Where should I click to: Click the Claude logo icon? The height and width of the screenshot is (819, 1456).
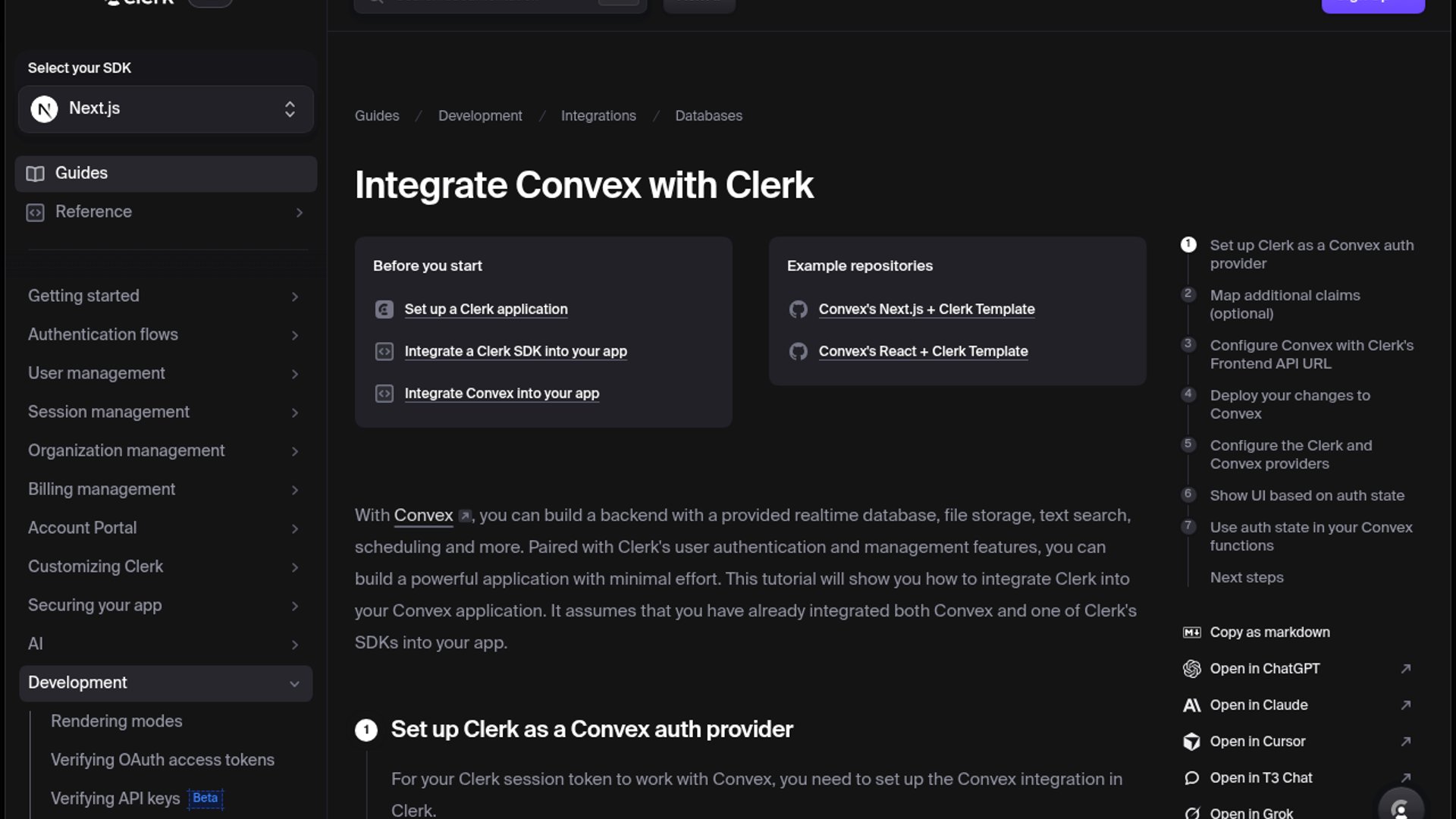pyautogui.click(x=1191, y=705)
